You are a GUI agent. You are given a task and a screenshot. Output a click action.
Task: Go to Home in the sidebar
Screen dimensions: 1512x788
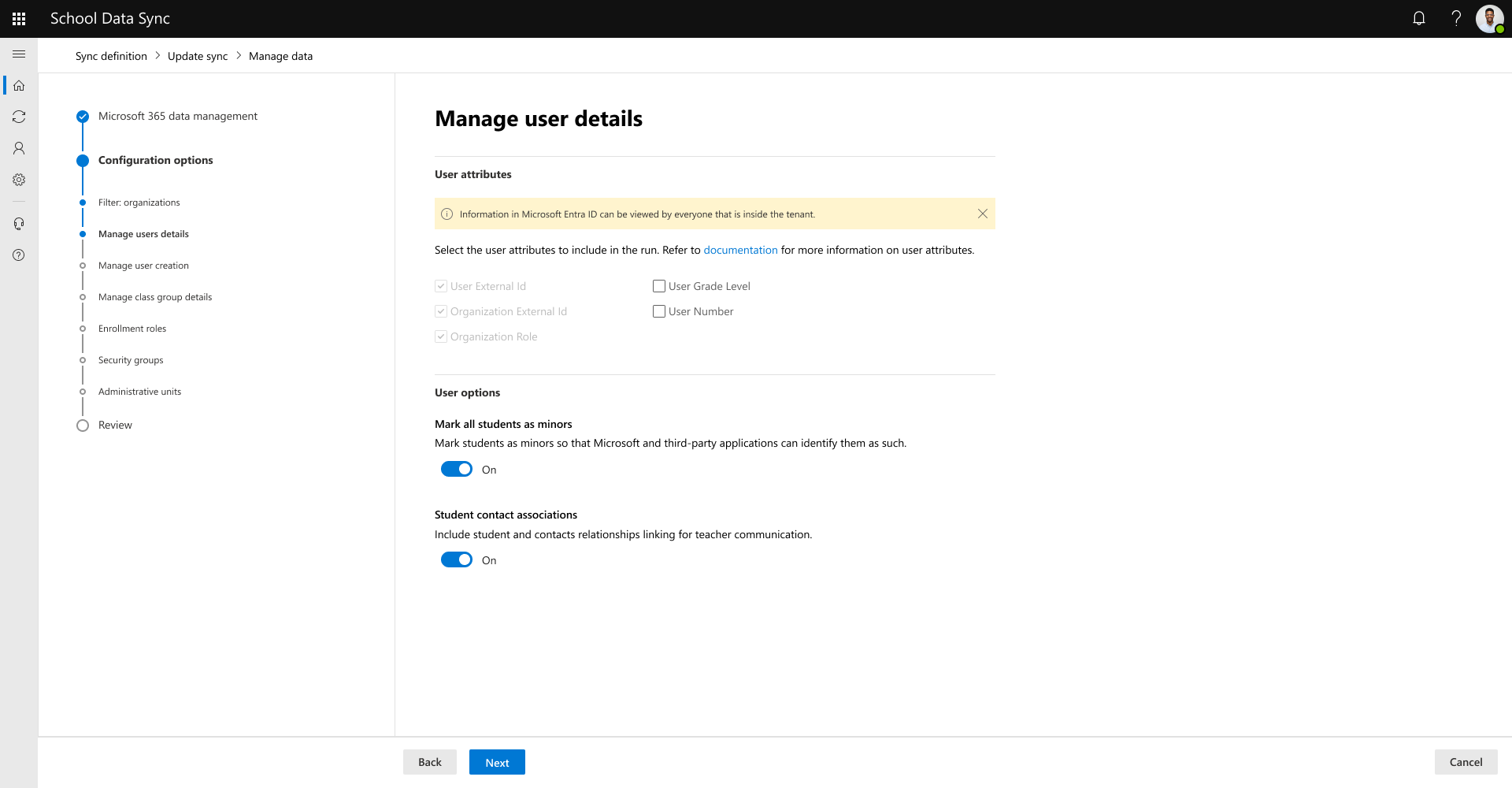[x=19, y=85]
